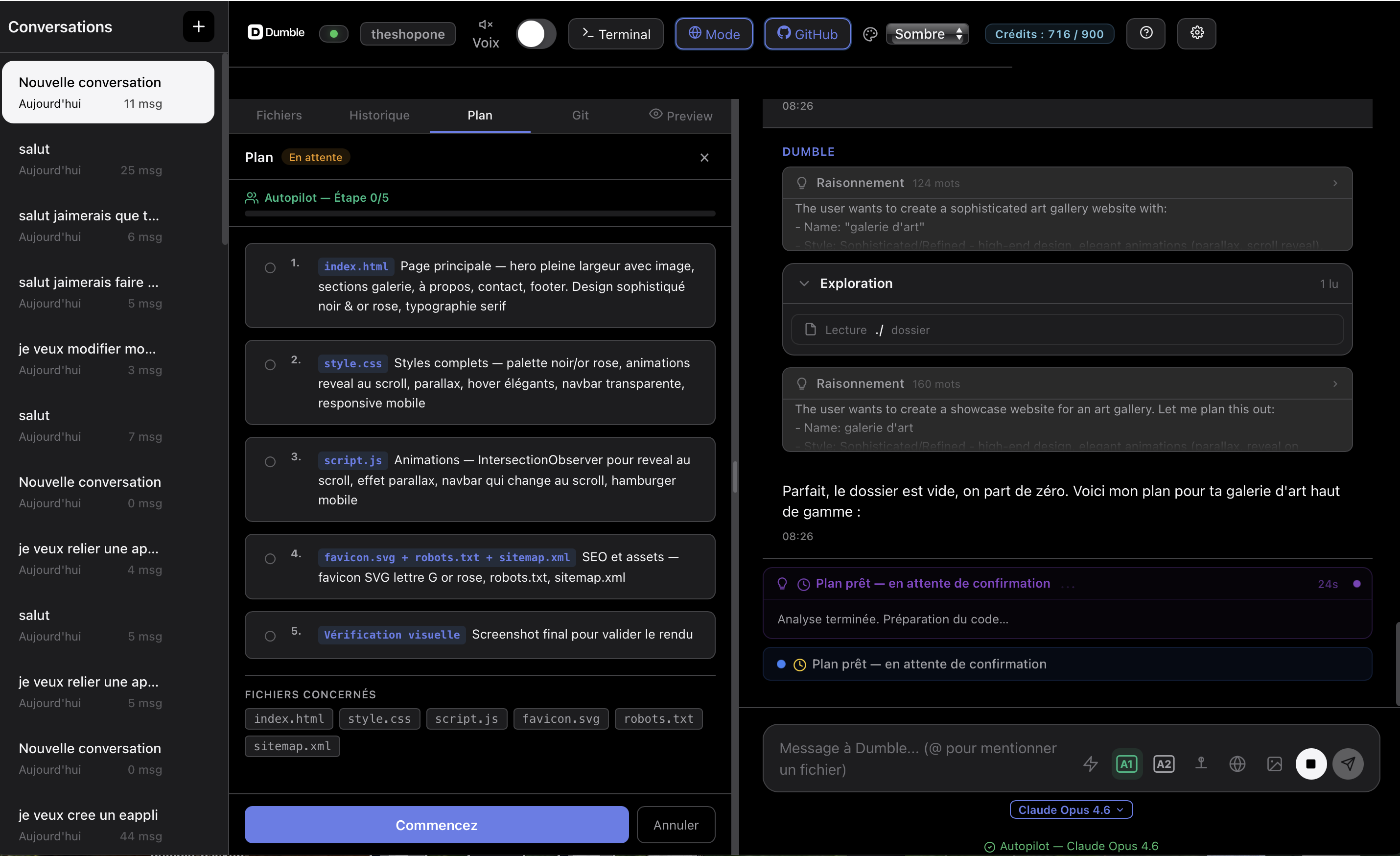
Task: Open settings via the gear icon
Action: [x=1196, y=33]
